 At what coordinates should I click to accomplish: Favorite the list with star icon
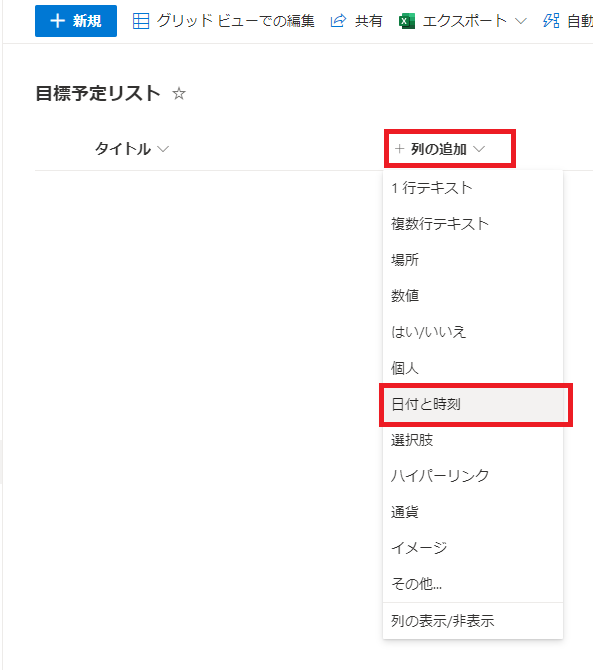pos(179,94)
